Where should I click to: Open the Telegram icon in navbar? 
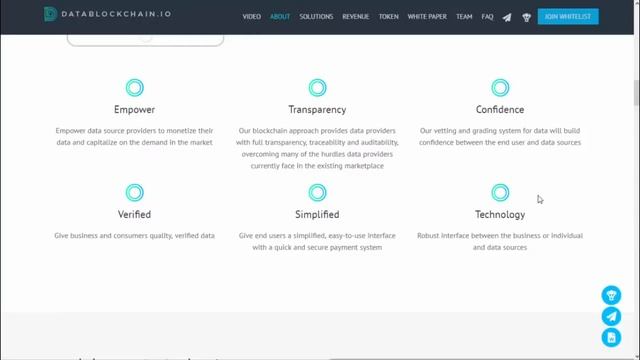pos(507,17)
